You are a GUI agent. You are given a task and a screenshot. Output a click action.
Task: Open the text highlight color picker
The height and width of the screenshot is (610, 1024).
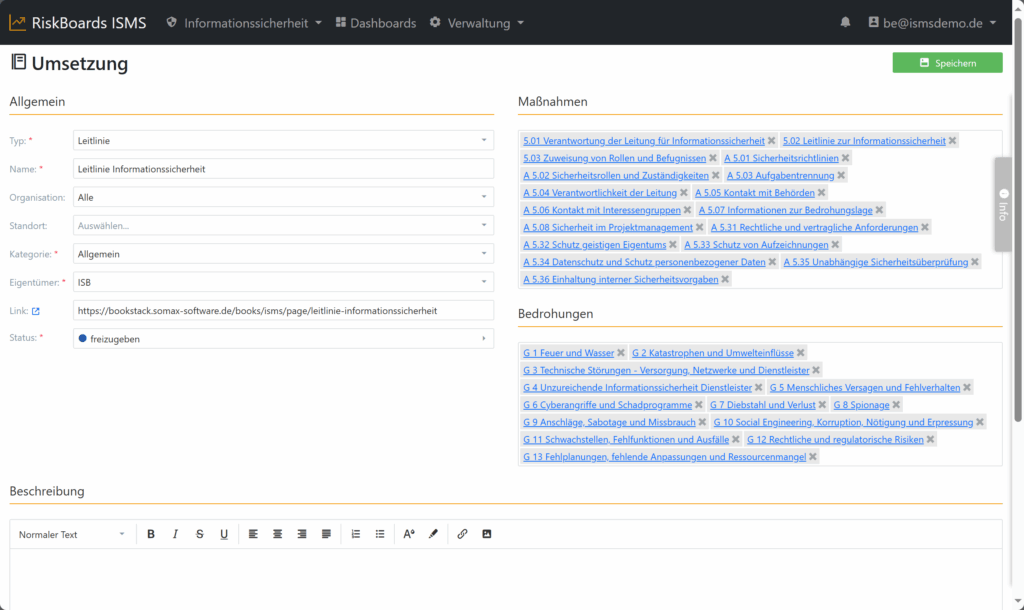pos(433,534)
